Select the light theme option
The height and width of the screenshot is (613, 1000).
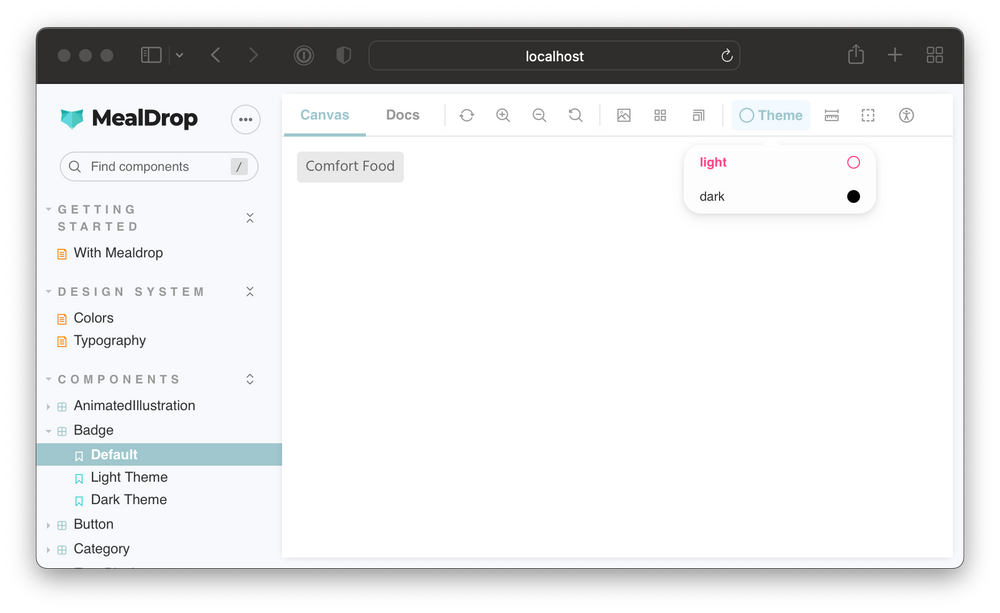(x=779, y=163)
